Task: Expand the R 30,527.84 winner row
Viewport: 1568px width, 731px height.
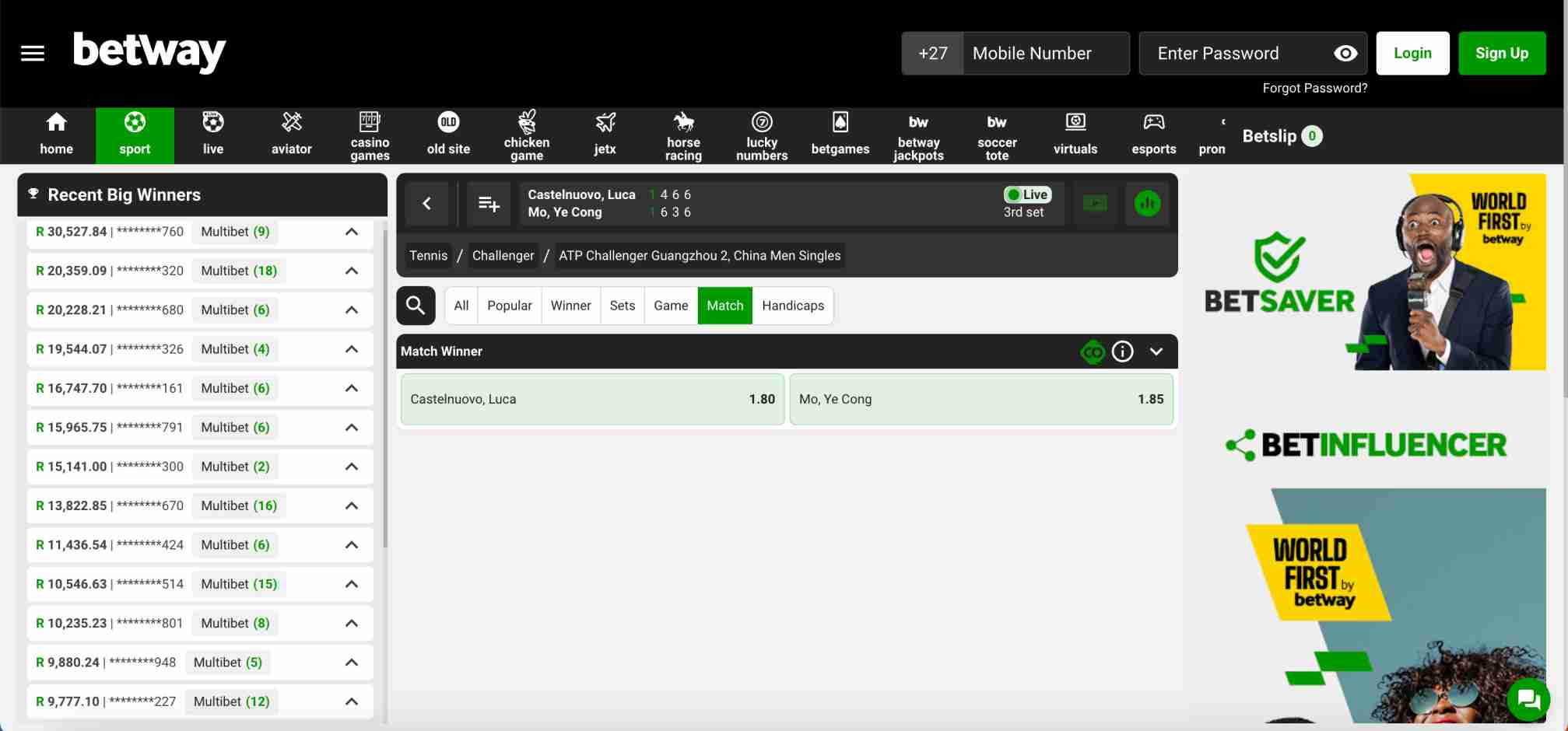Action: coord(352,232)
